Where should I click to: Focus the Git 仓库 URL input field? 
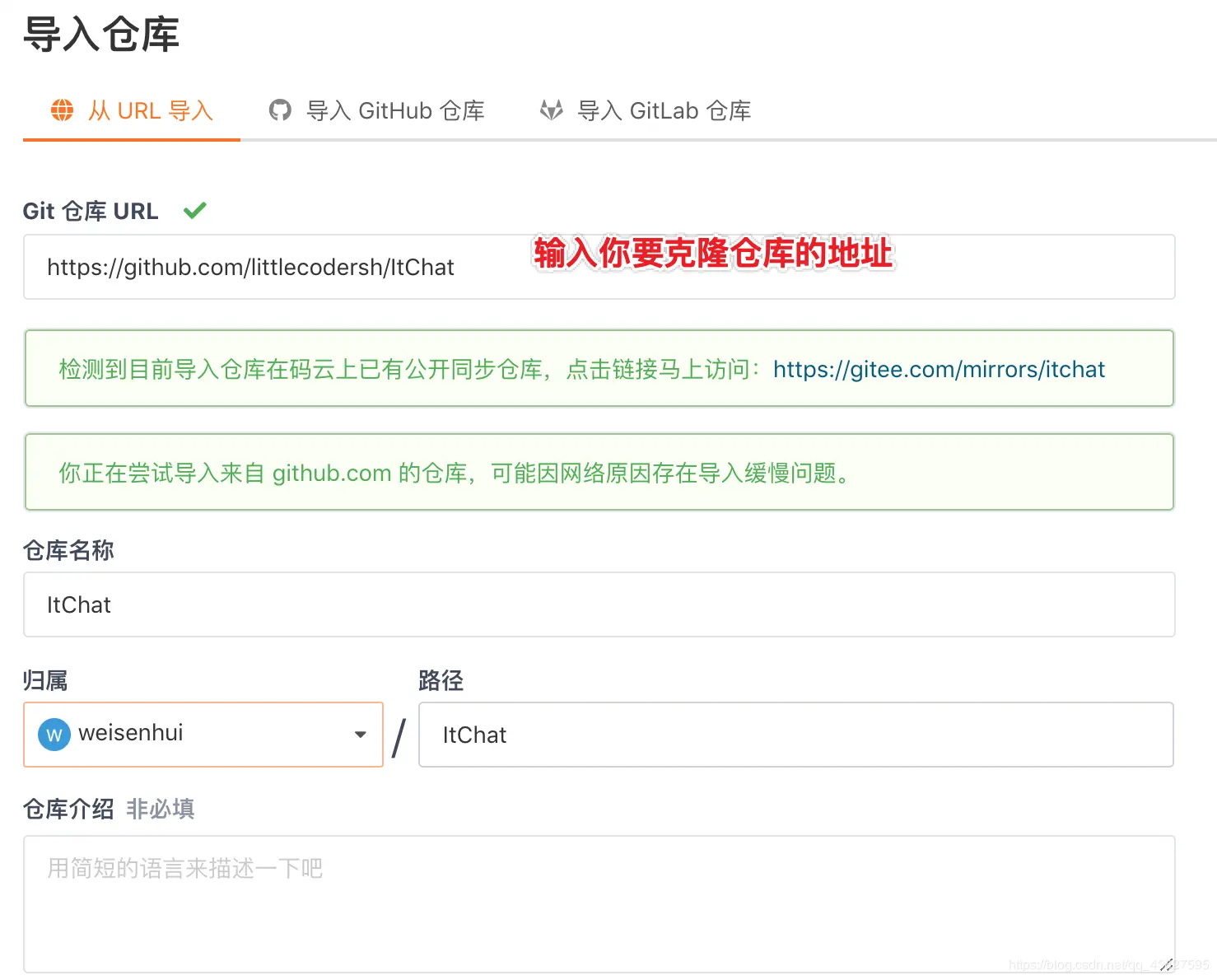(599, 267)
